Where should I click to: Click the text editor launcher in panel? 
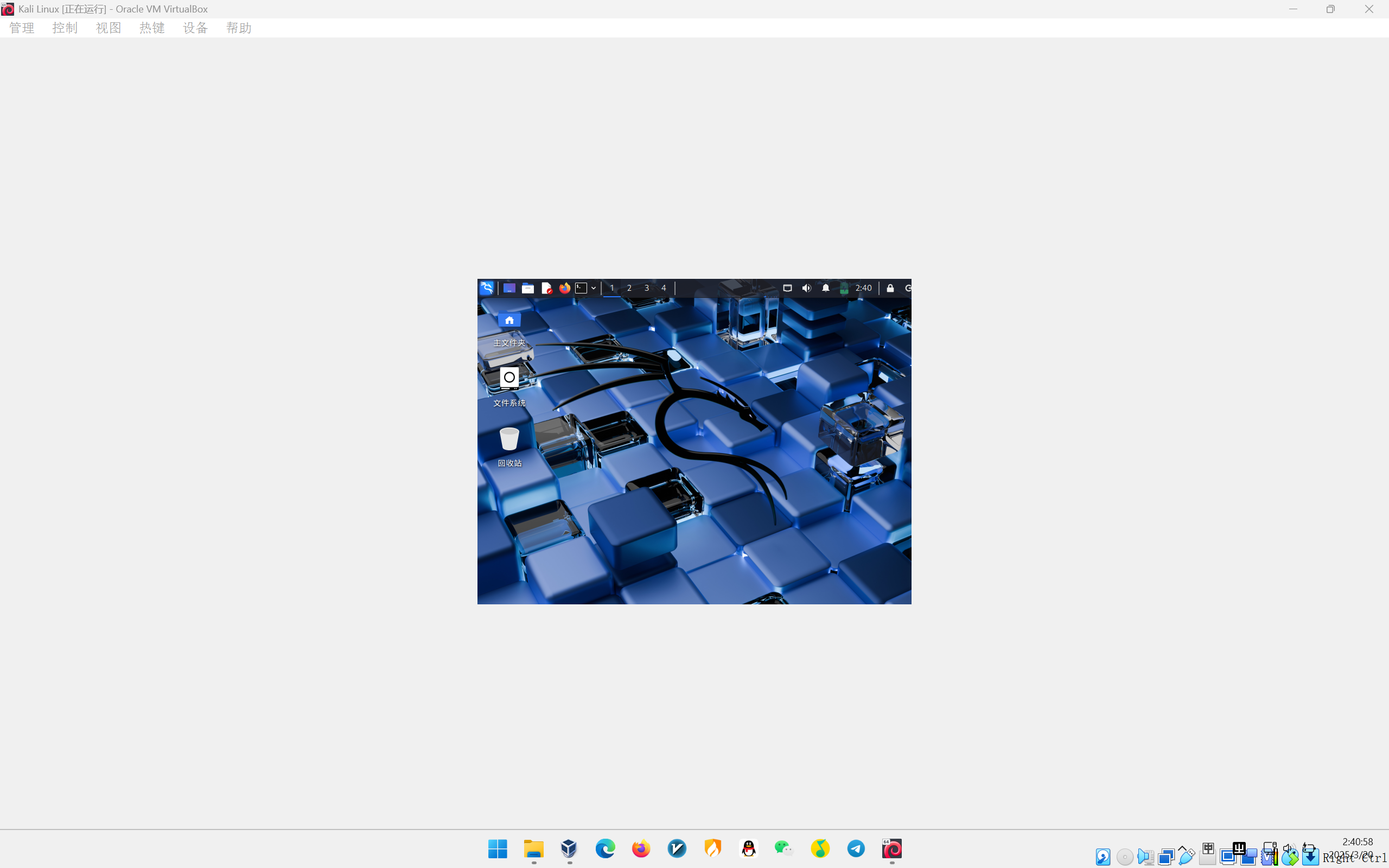(546, 288)
